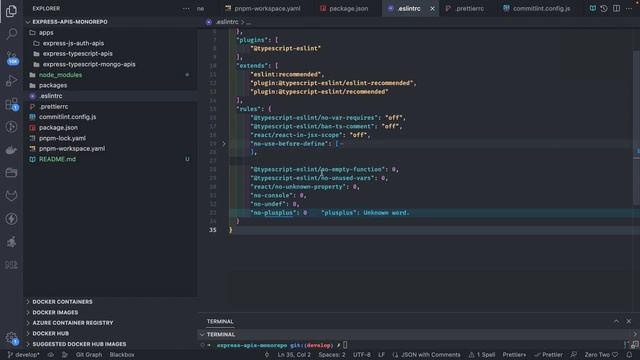Open pnpm-lock.yaml in Explorer
Viewport: 640px width, 360px height.
(x=62, y=138)
